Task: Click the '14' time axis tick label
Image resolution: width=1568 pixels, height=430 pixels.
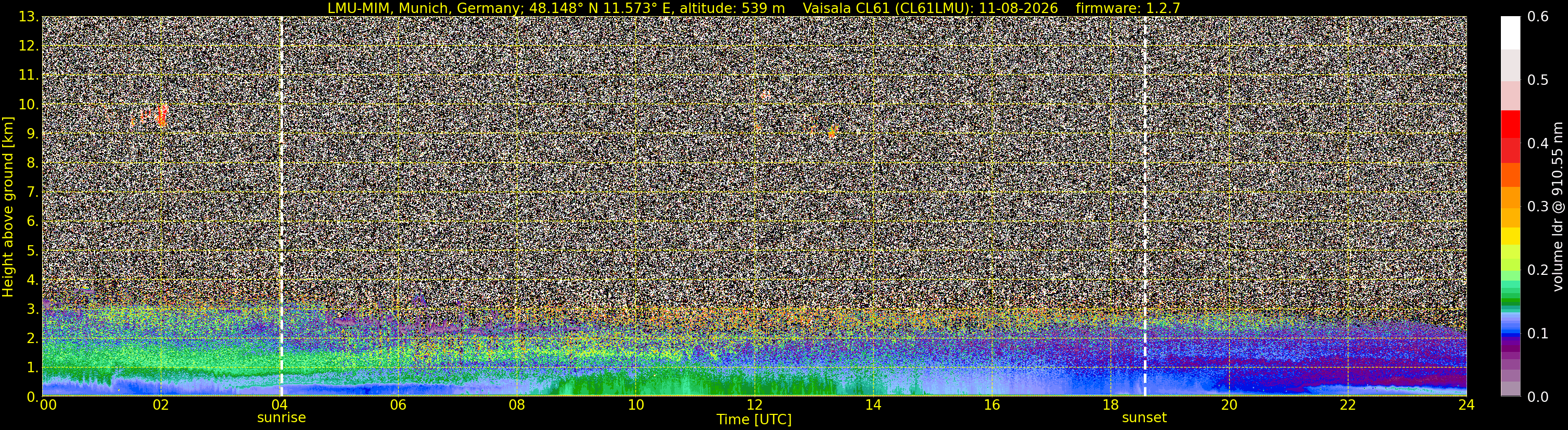Action: pos(873,405)
